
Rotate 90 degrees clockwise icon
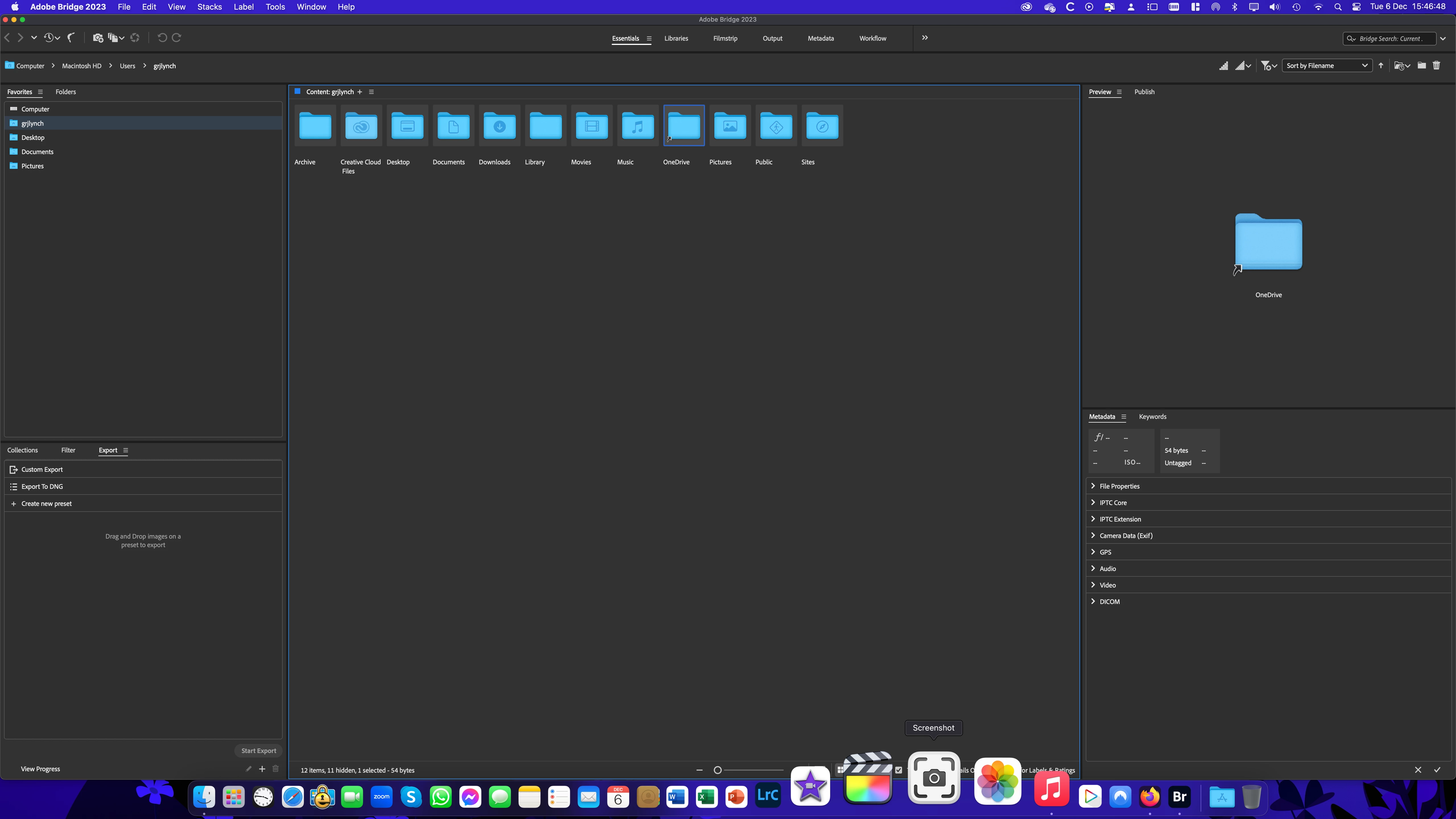[x=176, y=38]
